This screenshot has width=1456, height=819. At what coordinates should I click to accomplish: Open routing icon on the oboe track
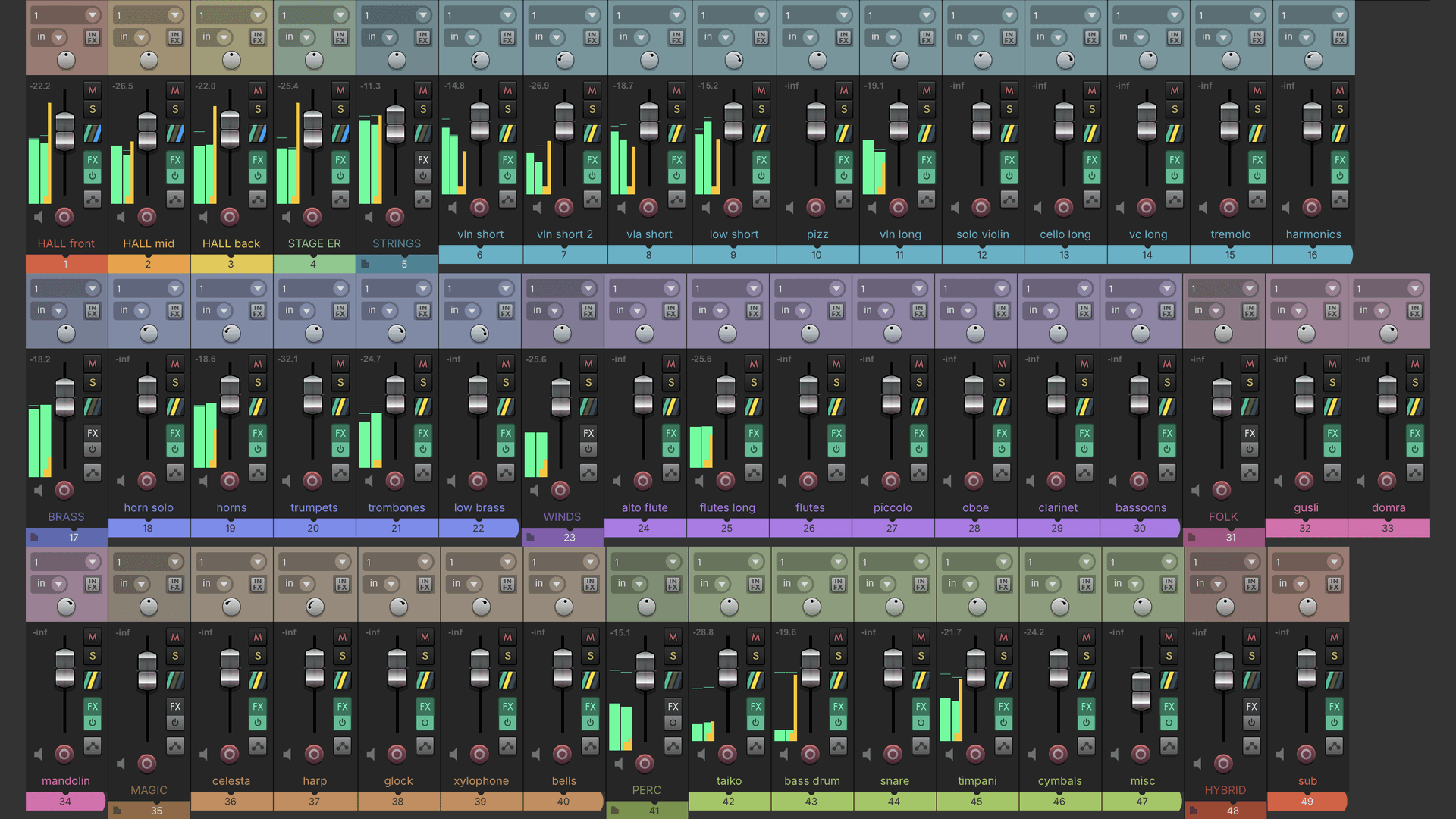pyautogui.click(x=1001, y=406)
